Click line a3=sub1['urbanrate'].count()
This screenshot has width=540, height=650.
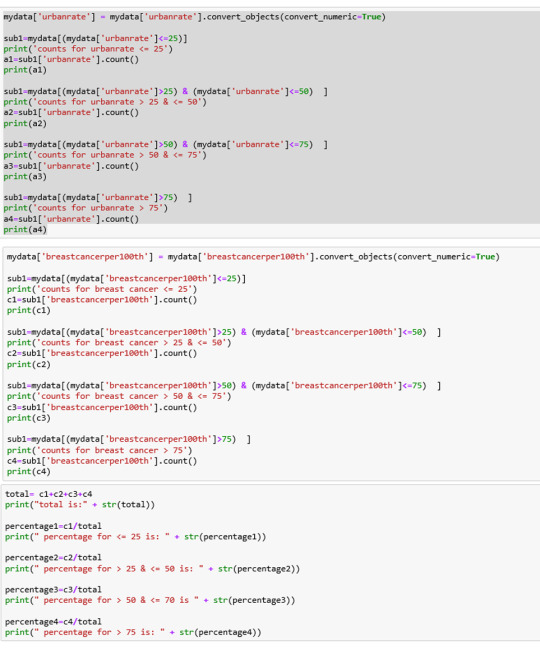click(71, 166)
